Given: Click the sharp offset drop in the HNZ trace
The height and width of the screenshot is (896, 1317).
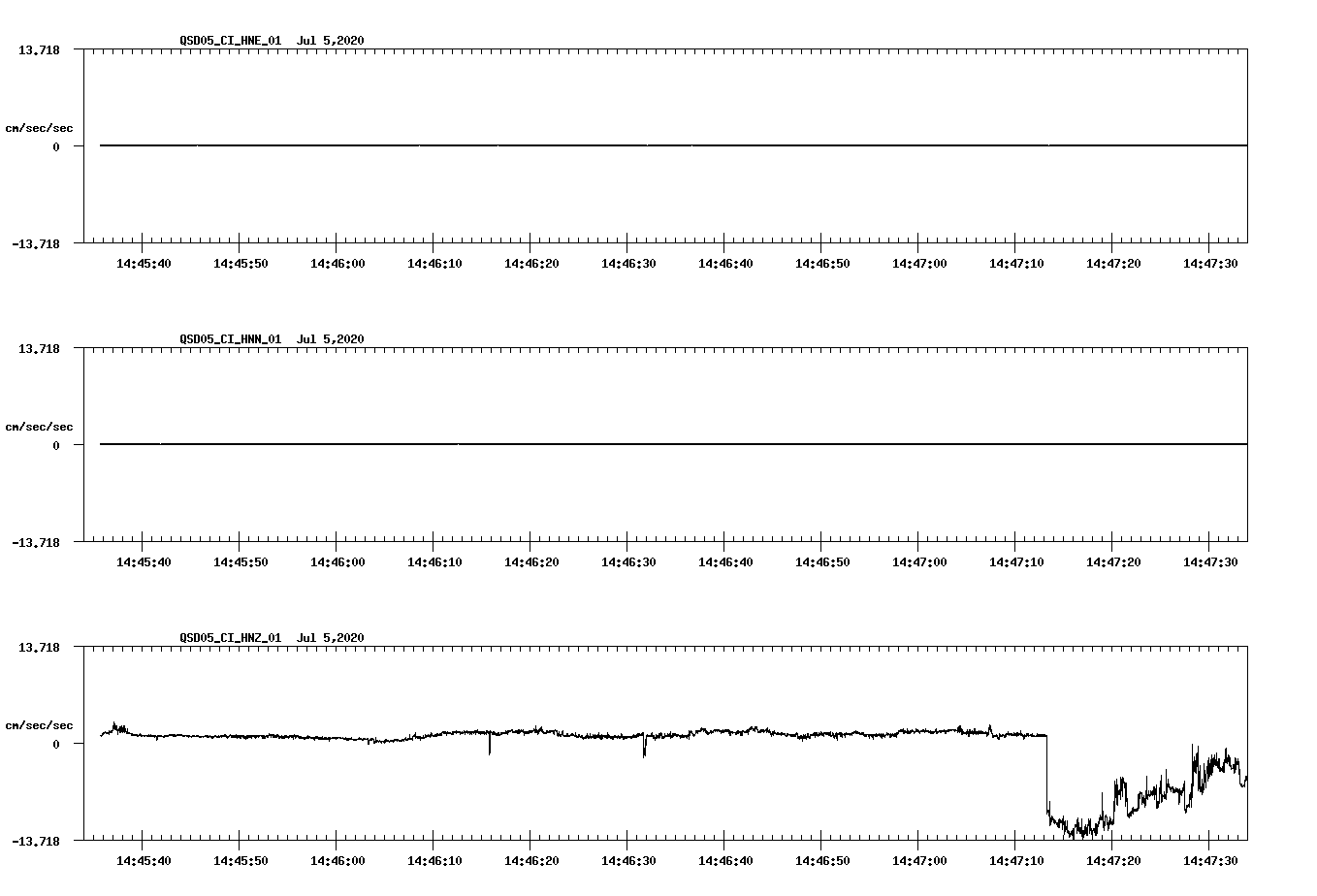Looking at the screenshot, I should tap(1046, 774).
